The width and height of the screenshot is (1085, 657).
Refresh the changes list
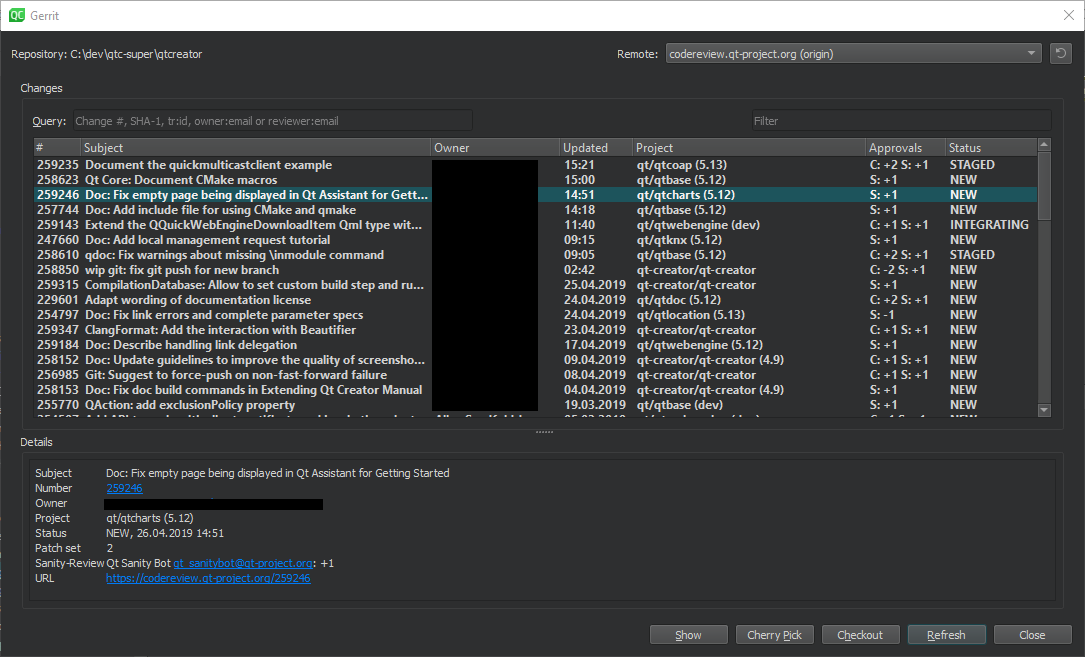(946, 635)
